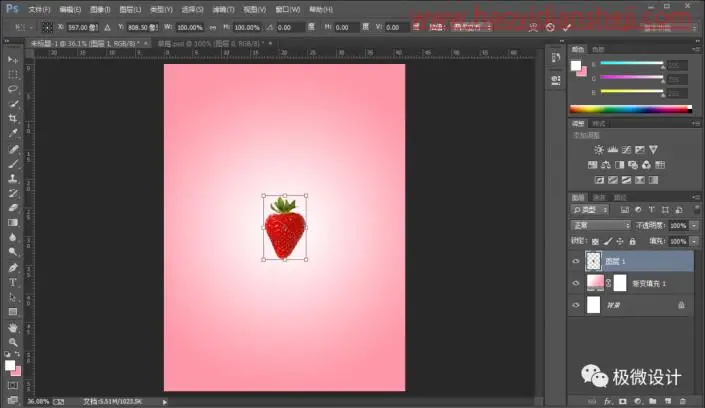Delete layer using the trash icon
This screenshot has height=408, width=705.
click(x=683, y=401)
